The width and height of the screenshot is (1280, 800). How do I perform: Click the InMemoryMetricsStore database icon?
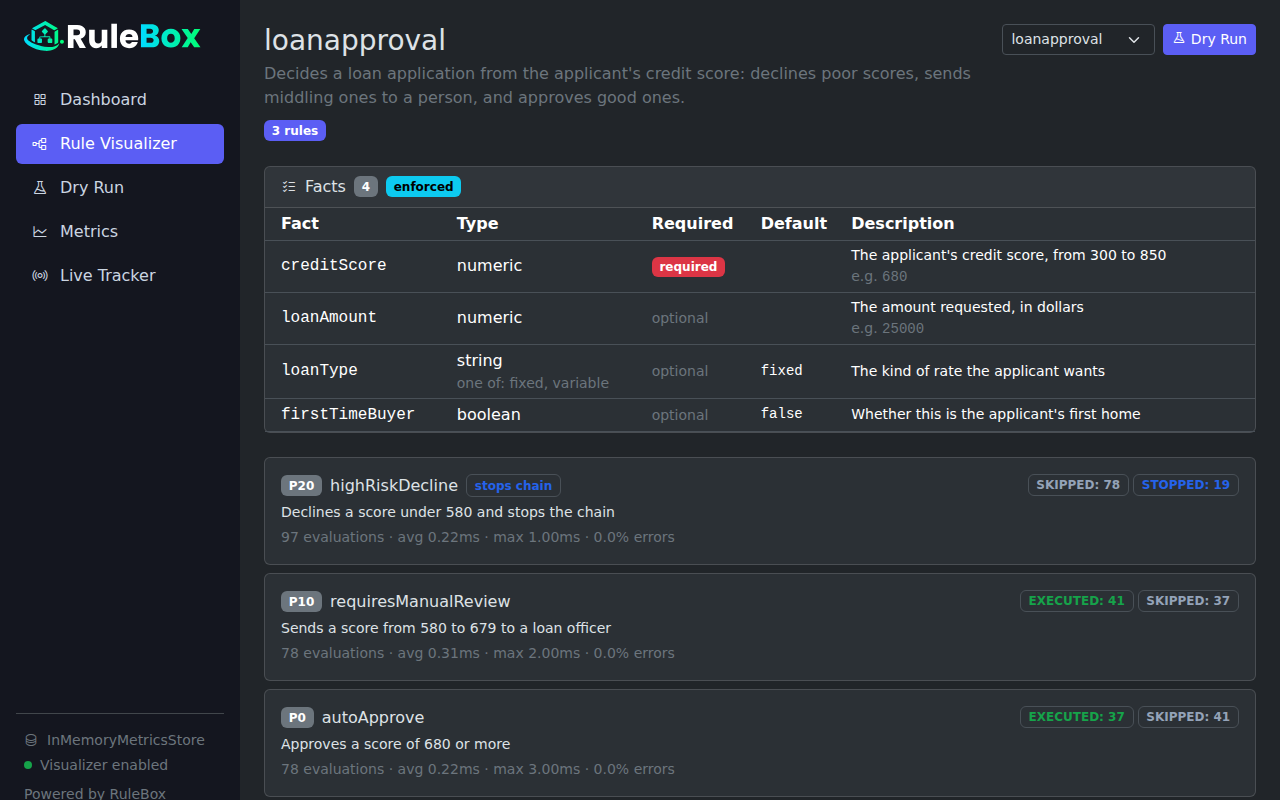[x=31, y=741]
